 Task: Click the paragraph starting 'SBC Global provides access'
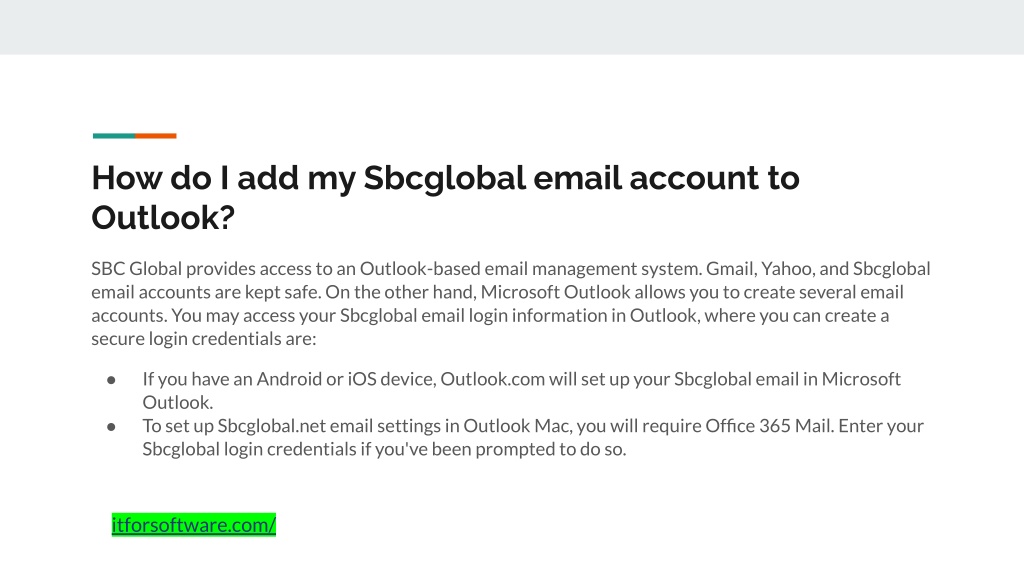click(x=511, y=304)
